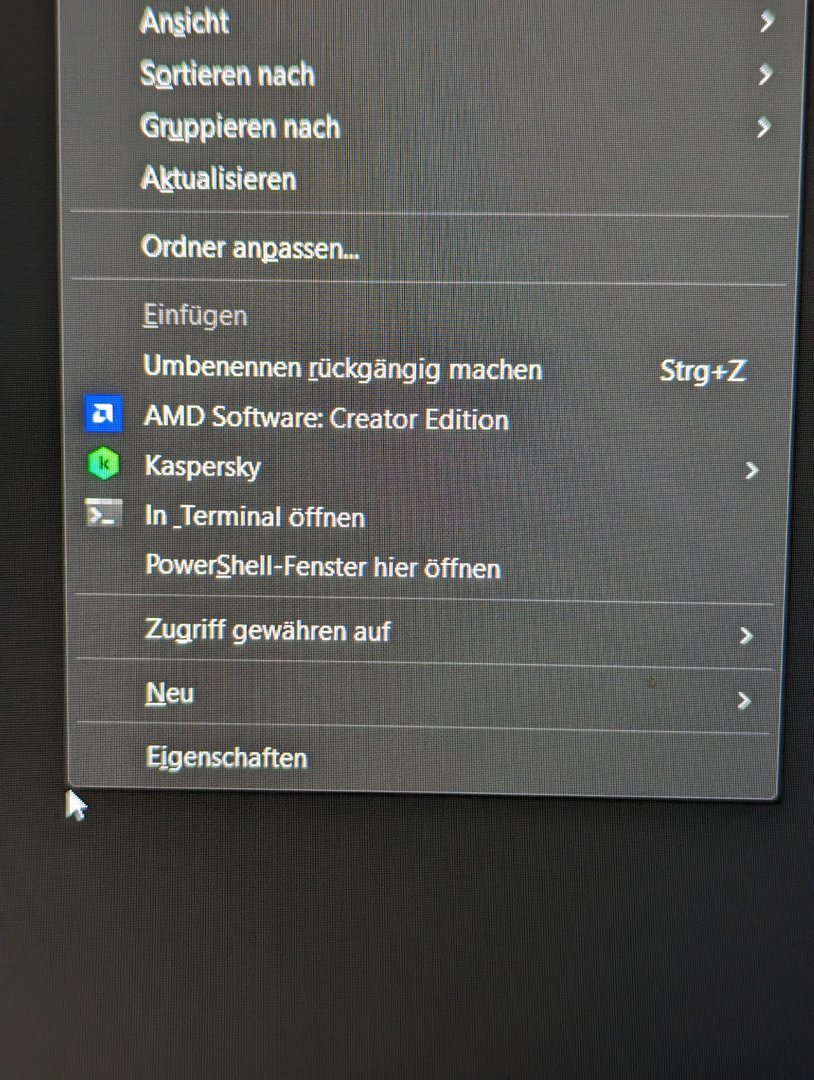Click the AMD Software icon
The height and width of the screenshot is (1080, 814).
coord(103,413)
